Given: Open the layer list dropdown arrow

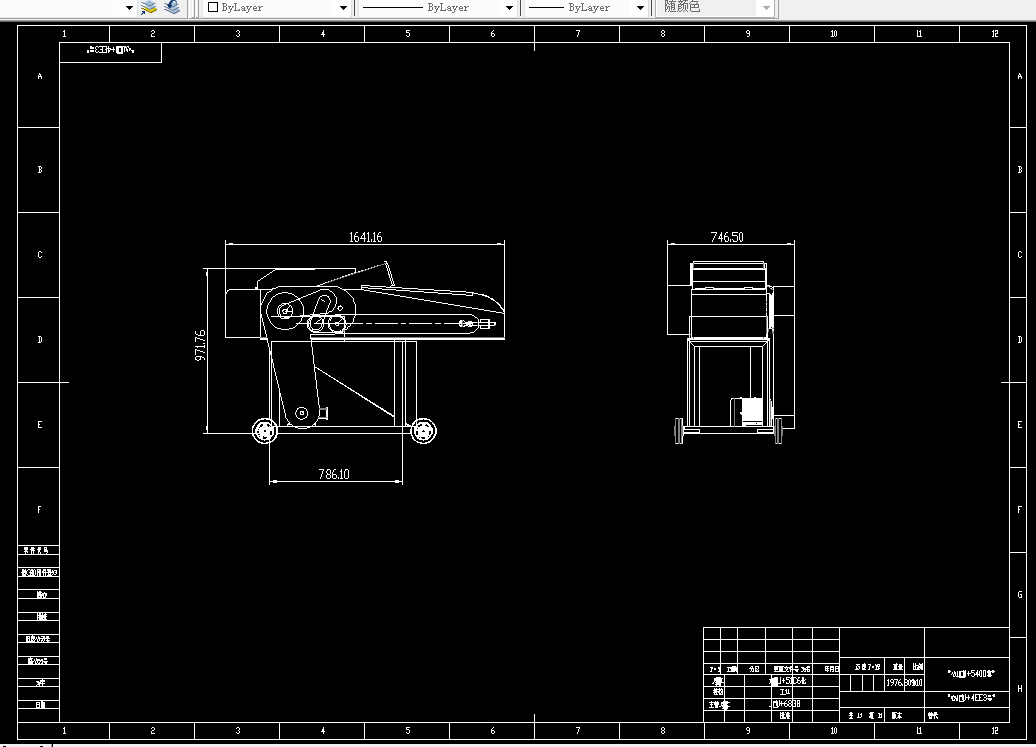Looking at the screenshot, I should click(x=129, y=8).
